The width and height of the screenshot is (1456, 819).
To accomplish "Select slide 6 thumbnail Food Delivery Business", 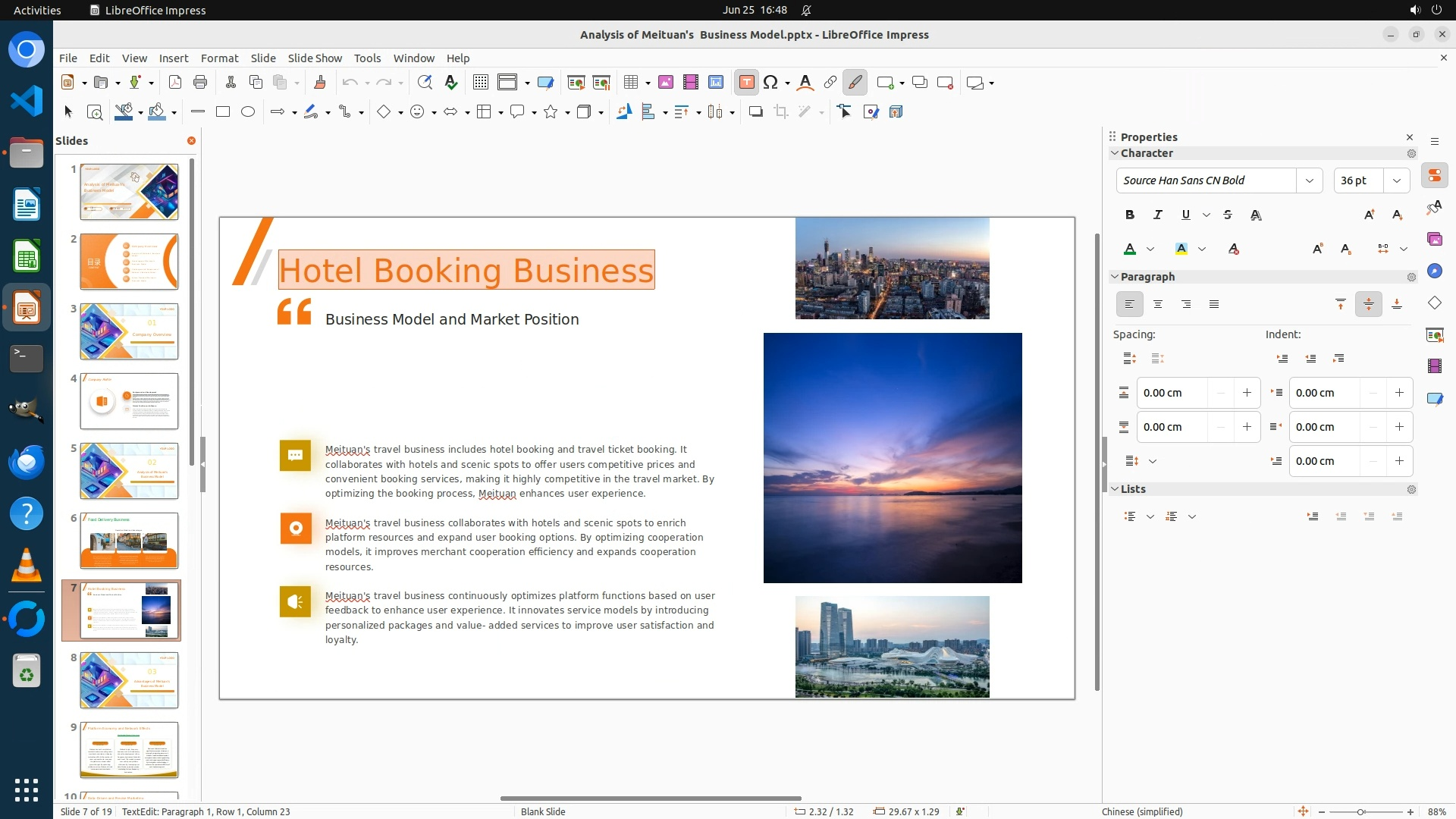I will (x=129, y=541).
